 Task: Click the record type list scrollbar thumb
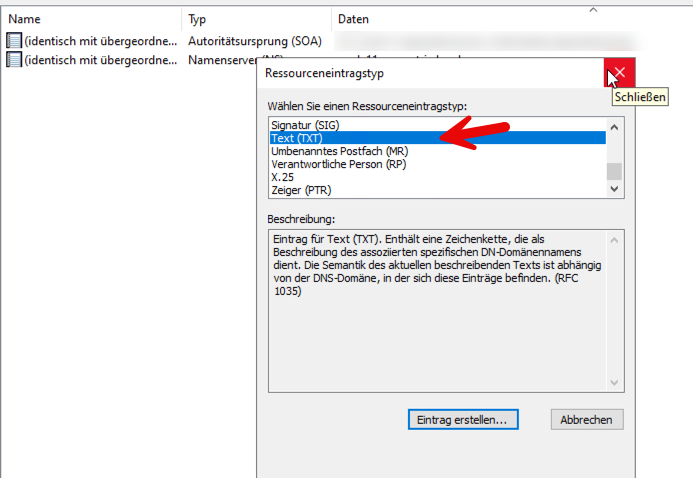coord(614,170)
